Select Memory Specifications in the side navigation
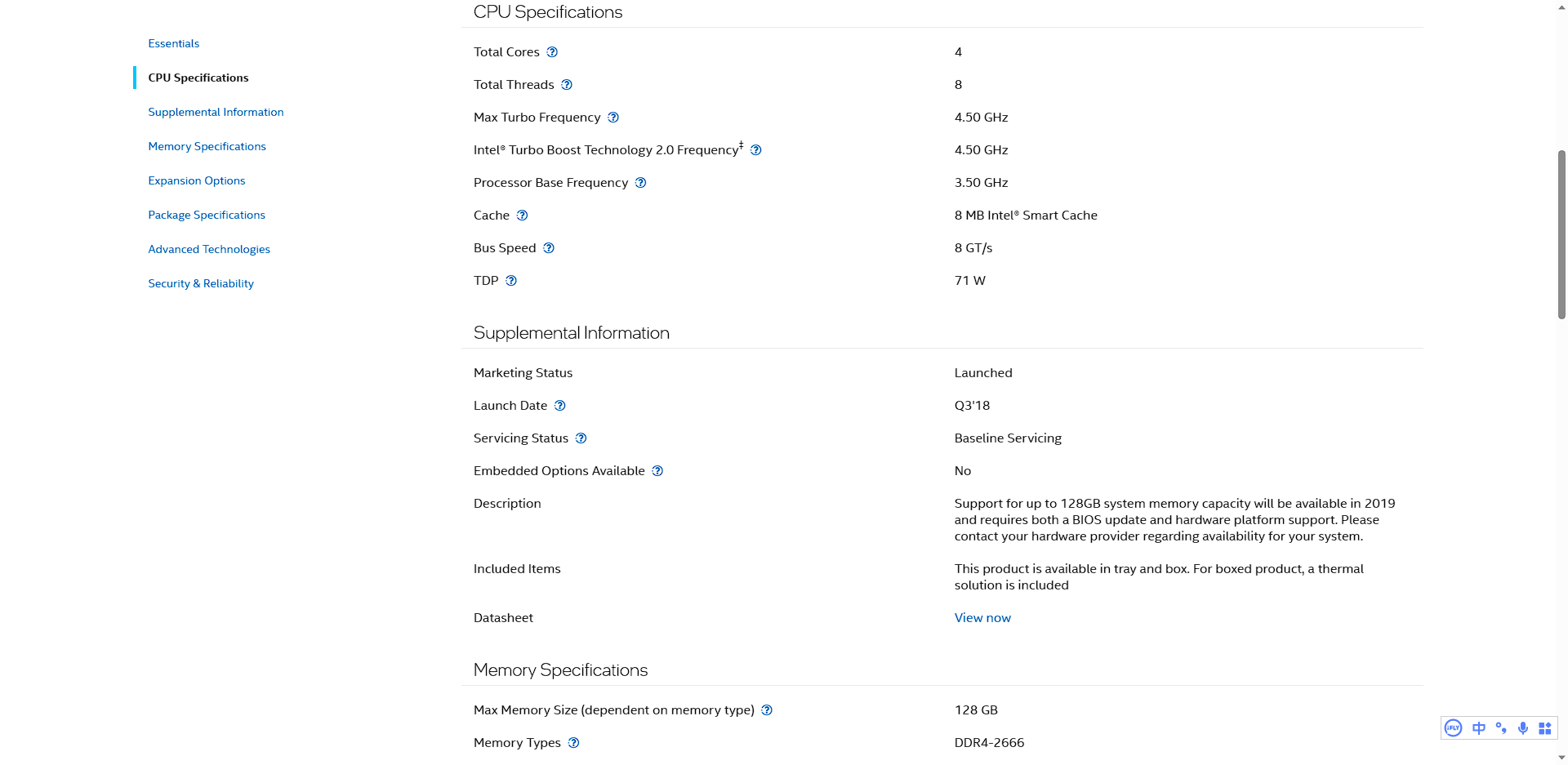The image size is (1568, 765). tap(207, 146)
